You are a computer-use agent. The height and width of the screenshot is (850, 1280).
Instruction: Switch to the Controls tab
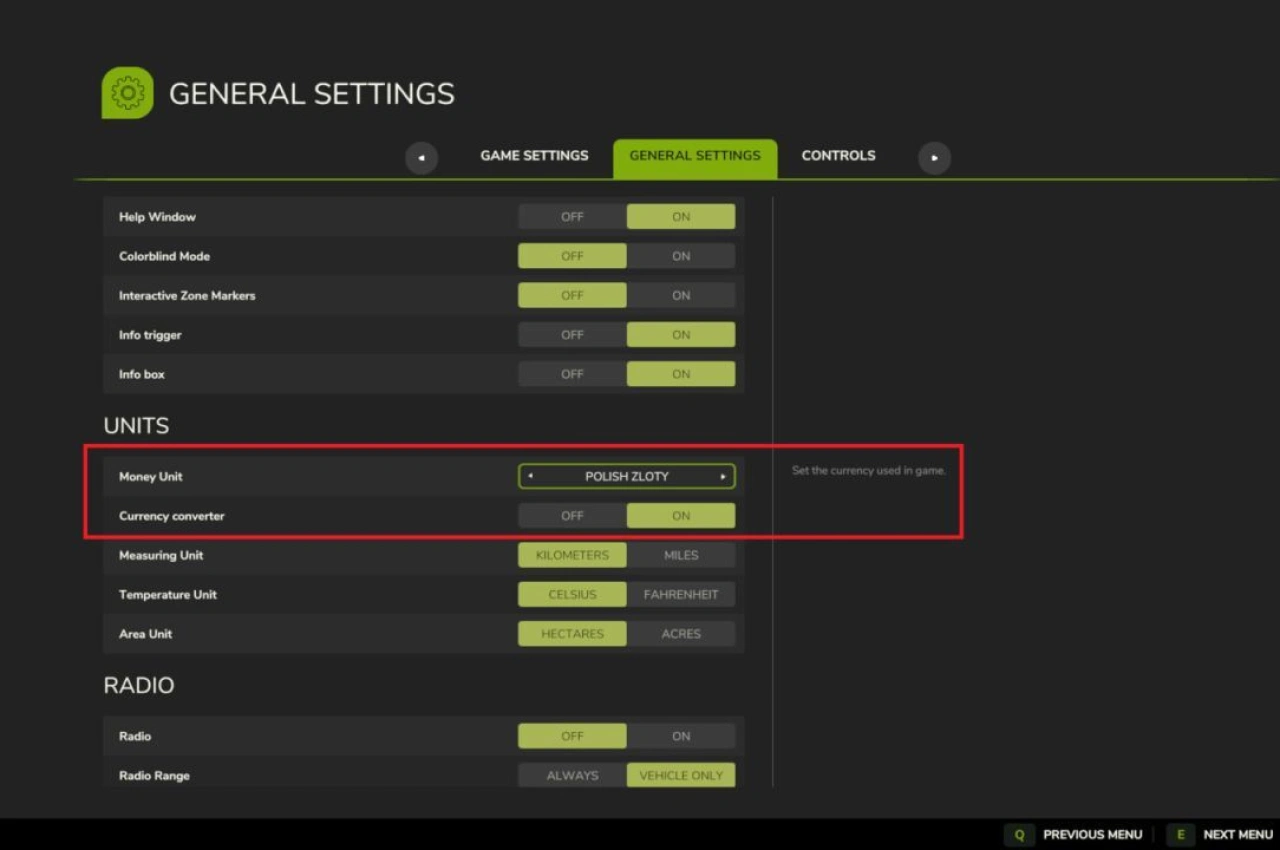[x=838, y=156]
